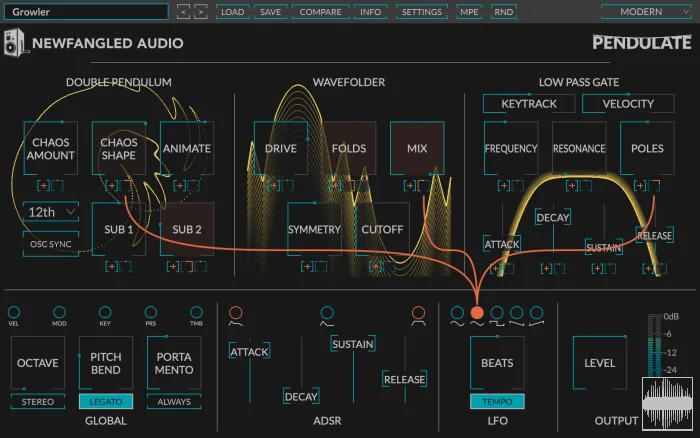The height and width of the screenshot is (438, 700).
Task: Click the plus button under POLES
Action: pyautogui.click(x=640, y=185)
